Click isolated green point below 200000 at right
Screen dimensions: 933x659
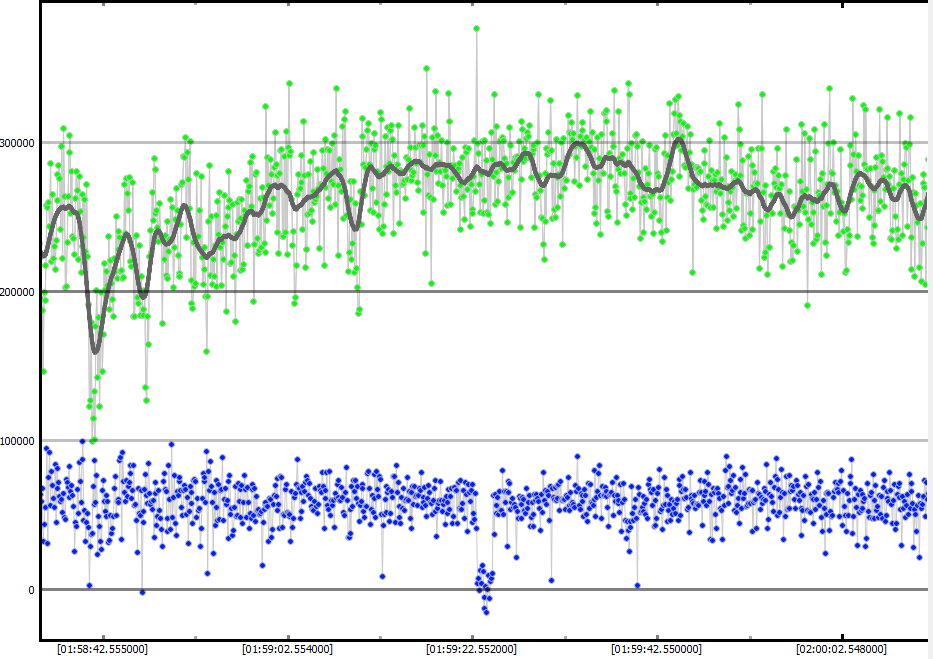[807, 305]
